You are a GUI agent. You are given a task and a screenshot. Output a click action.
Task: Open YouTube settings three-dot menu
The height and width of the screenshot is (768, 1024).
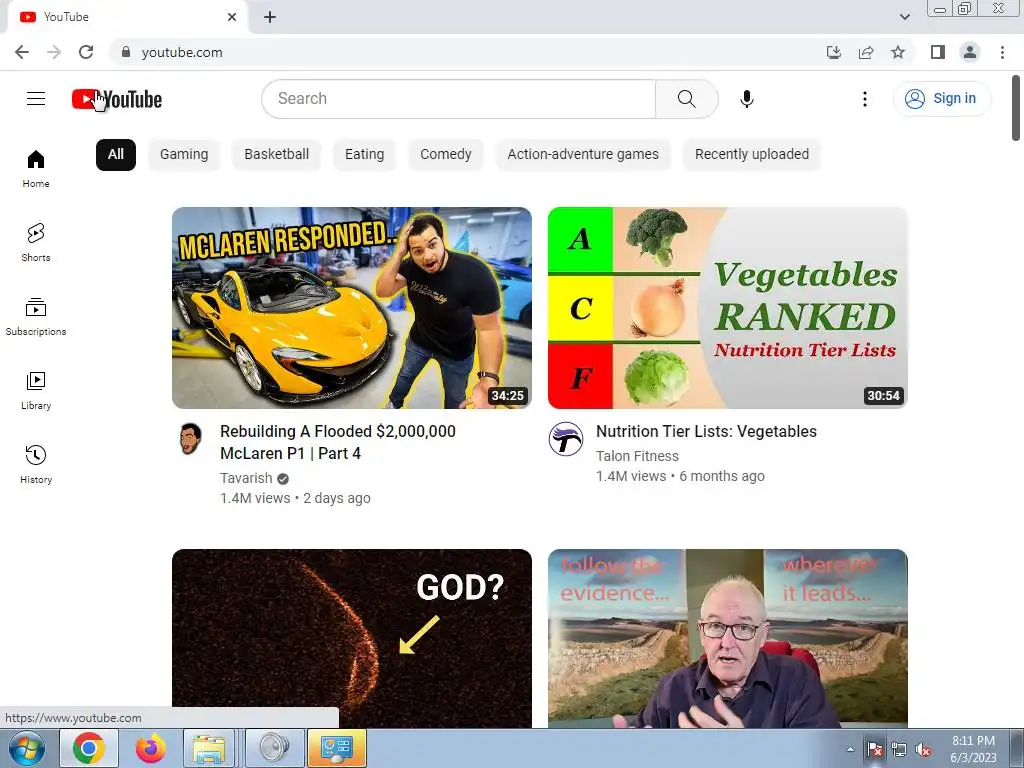865,99
